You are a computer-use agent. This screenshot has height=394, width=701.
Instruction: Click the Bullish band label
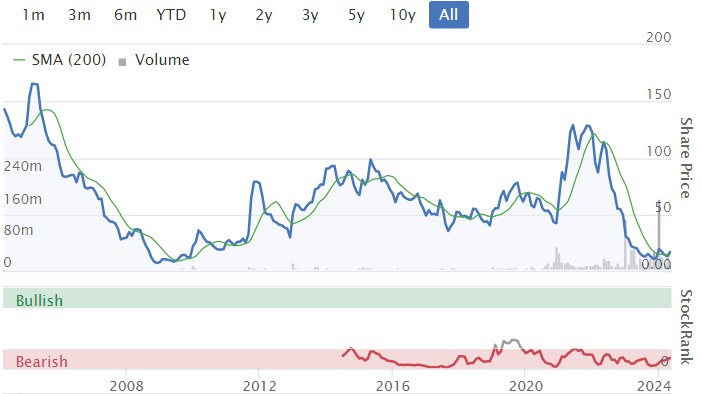[x=39, y=301]
